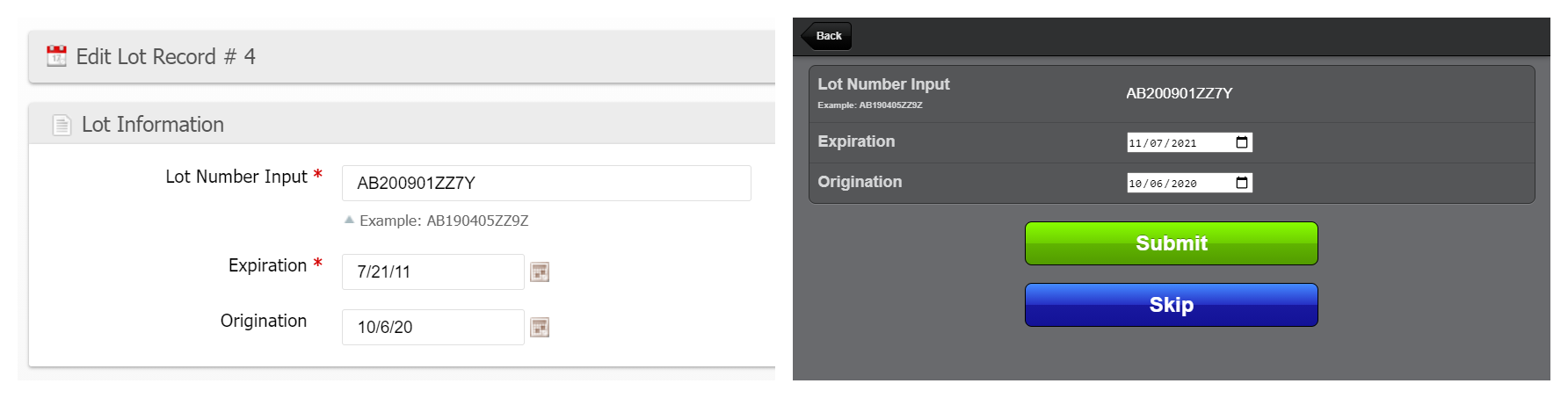Click the Edit Lot Record # 4 heading
This screenshot has width=1568, height=398.
[165, 57]
